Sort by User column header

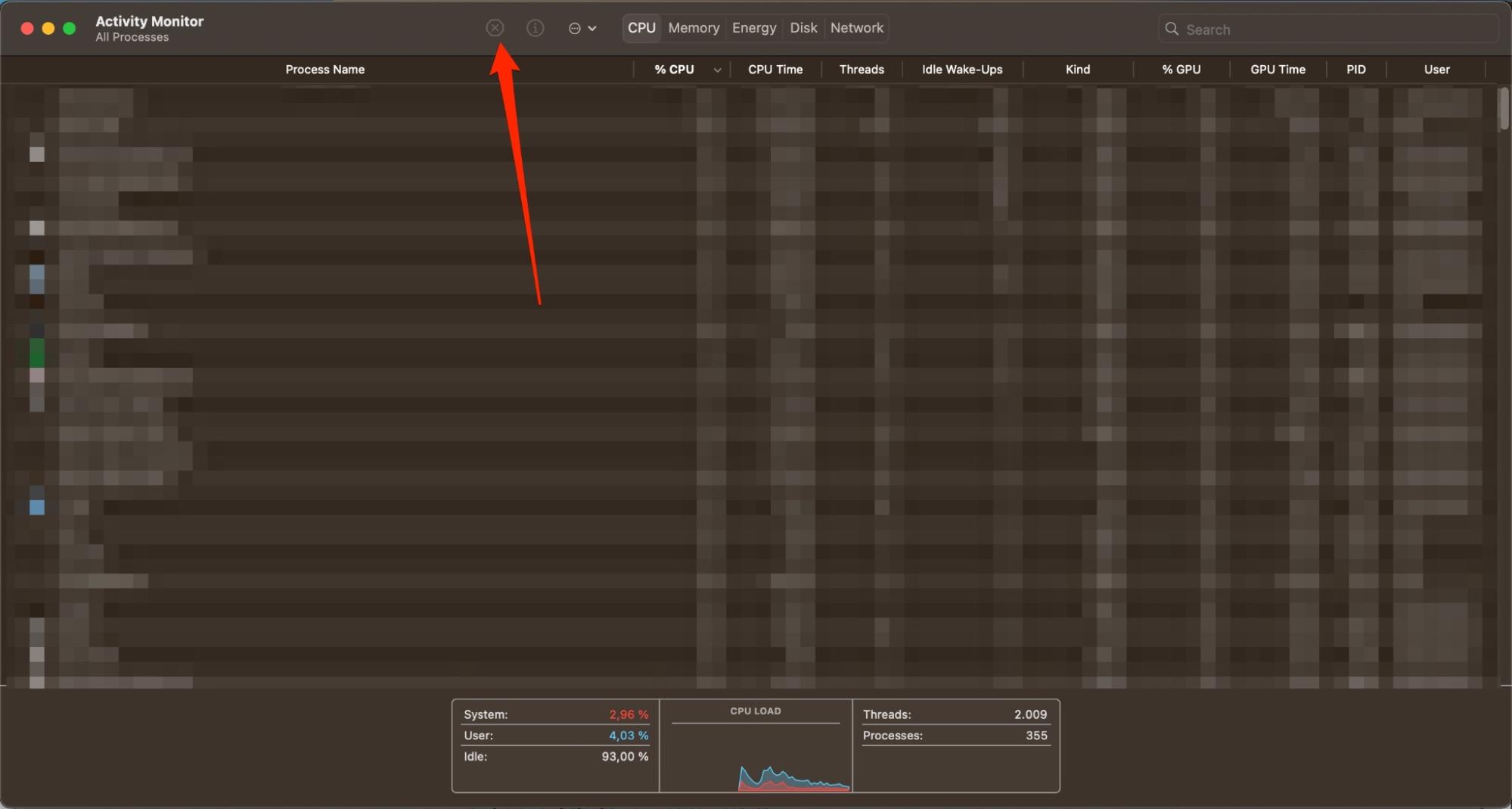tap(1436, 70)
